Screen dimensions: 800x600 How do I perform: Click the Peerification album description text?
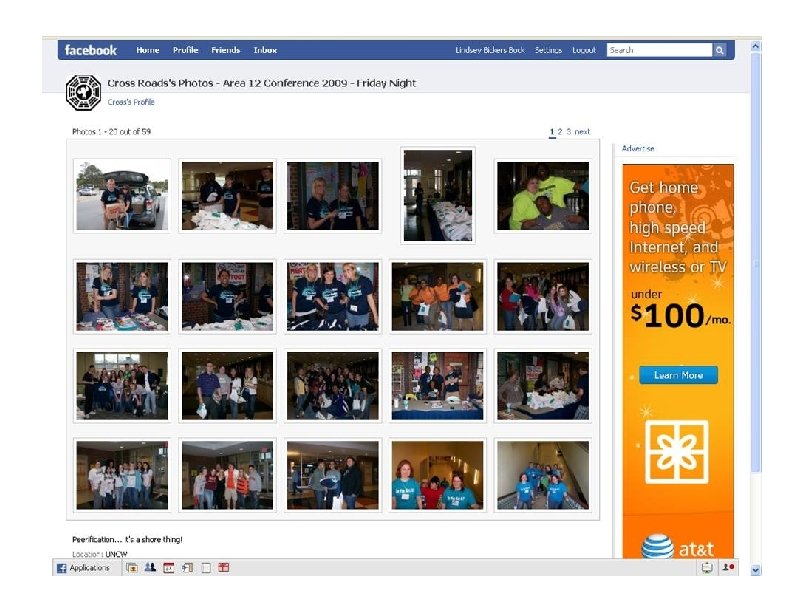coord(127,539)
